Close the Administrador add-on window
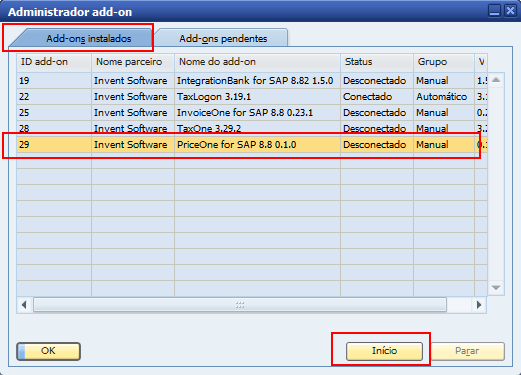The width and height of the screenshot is (521, 375). [x=510, y=11]
